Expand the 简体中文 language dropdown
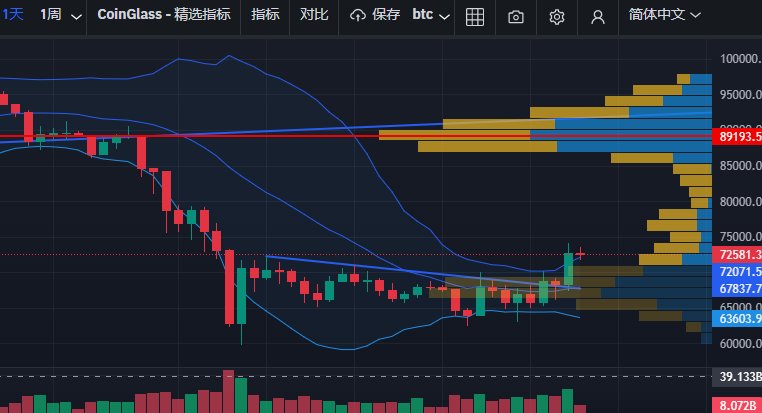The width and height of the screenshot is (762, 413). (x=664, y=15)
